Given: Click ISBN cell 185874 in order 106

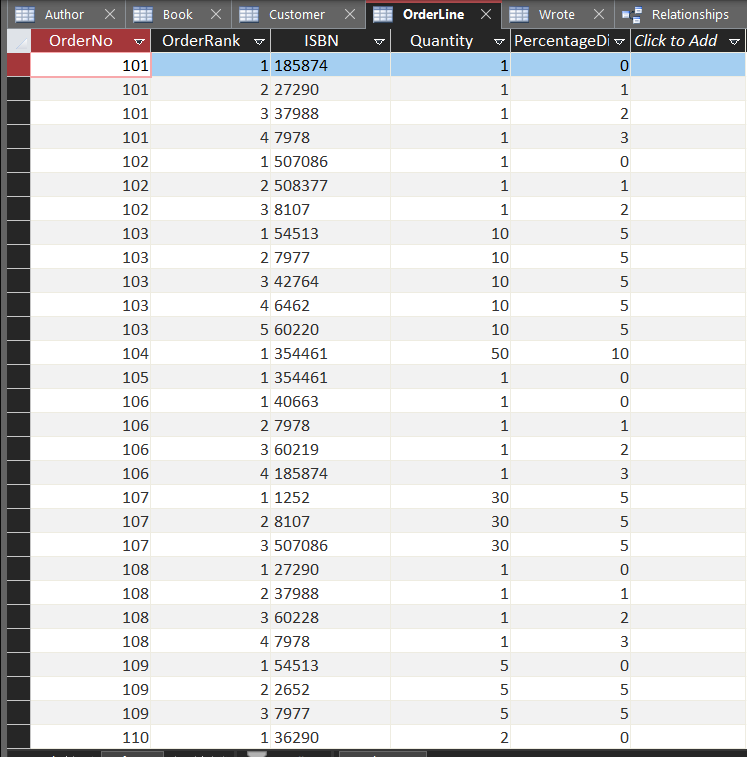Looking at the screenshot, I should [331, 473].
